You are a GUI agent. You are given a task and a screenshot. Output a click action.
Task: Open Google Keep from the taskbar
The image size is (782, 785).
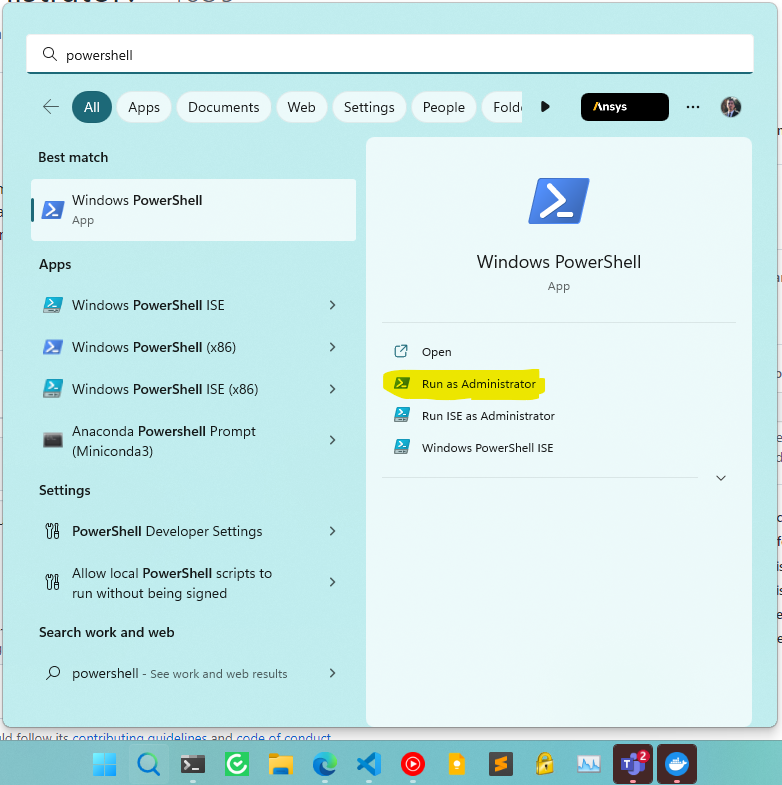click(457, 764)
